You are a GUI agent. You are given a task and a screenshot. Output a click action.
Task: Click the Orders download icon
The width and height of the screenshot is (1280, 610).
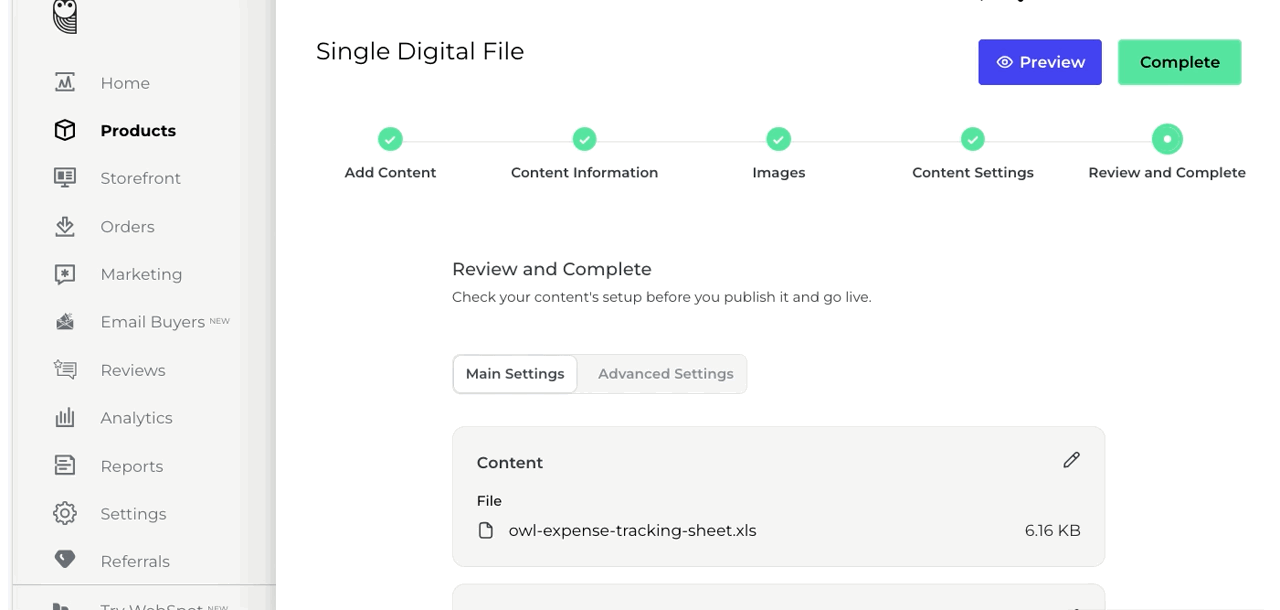point(65,226)
